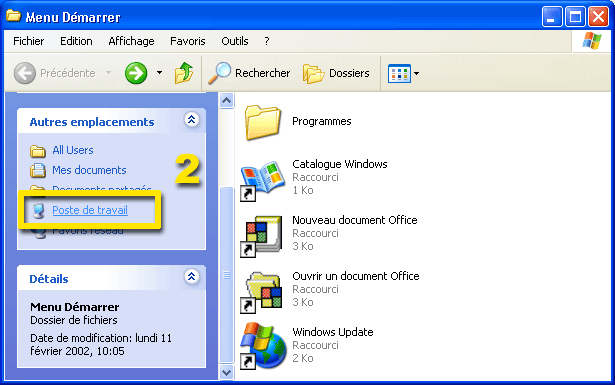Select the Ouvrir un document Office icon
This screenshot has height=385, width=615.
click(x=261, y=292)
